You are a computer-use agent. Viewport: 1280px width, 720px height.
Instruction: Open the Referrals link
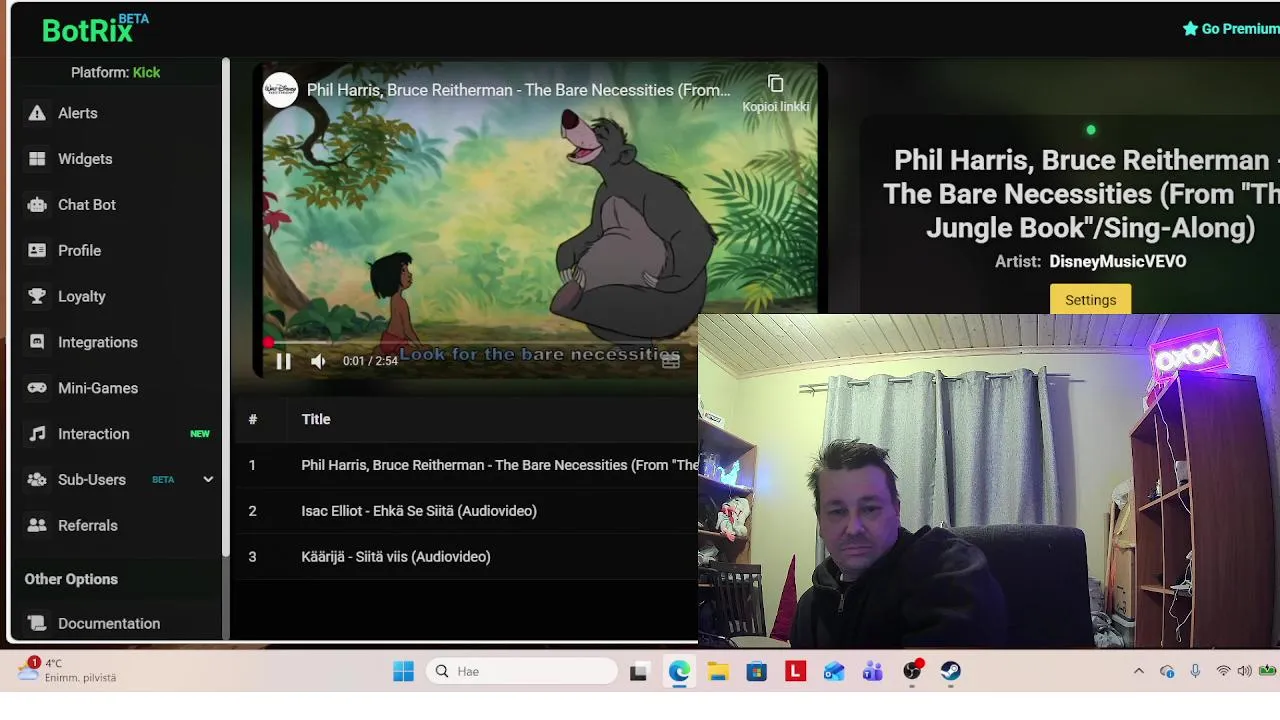coord(88,525)
